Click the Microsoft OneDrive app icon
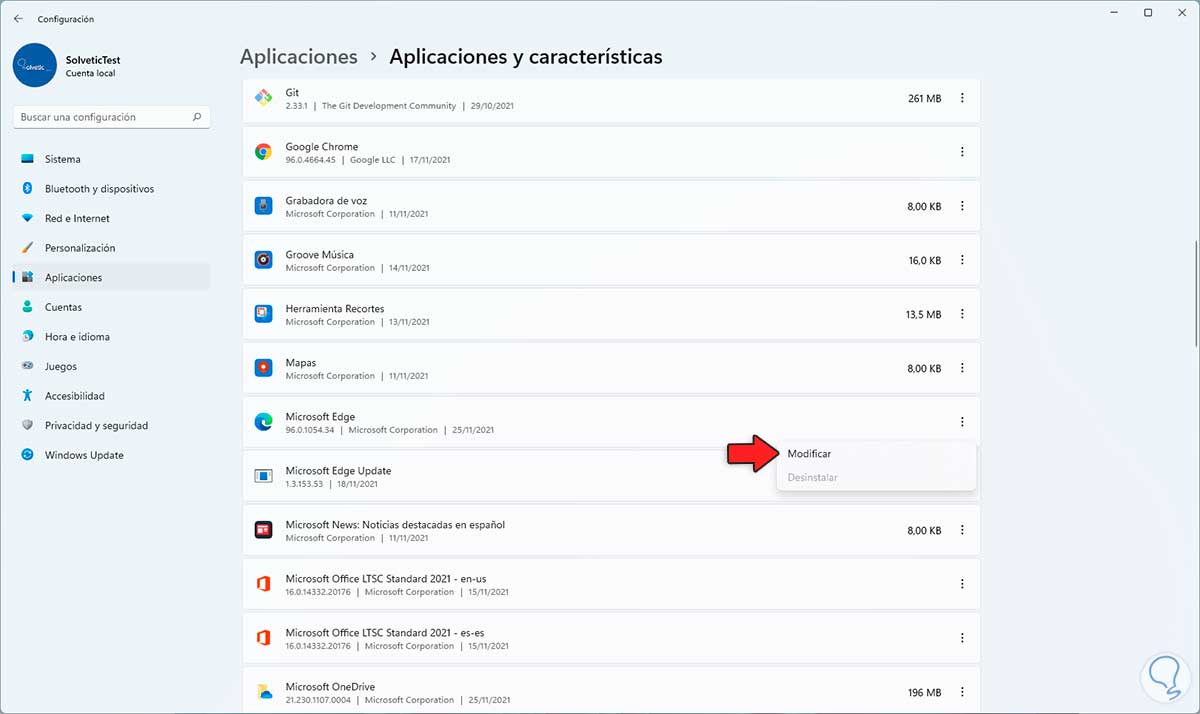Image resolution: width=1200 pixels, height=714 pixels. click(x=263, y=692)
